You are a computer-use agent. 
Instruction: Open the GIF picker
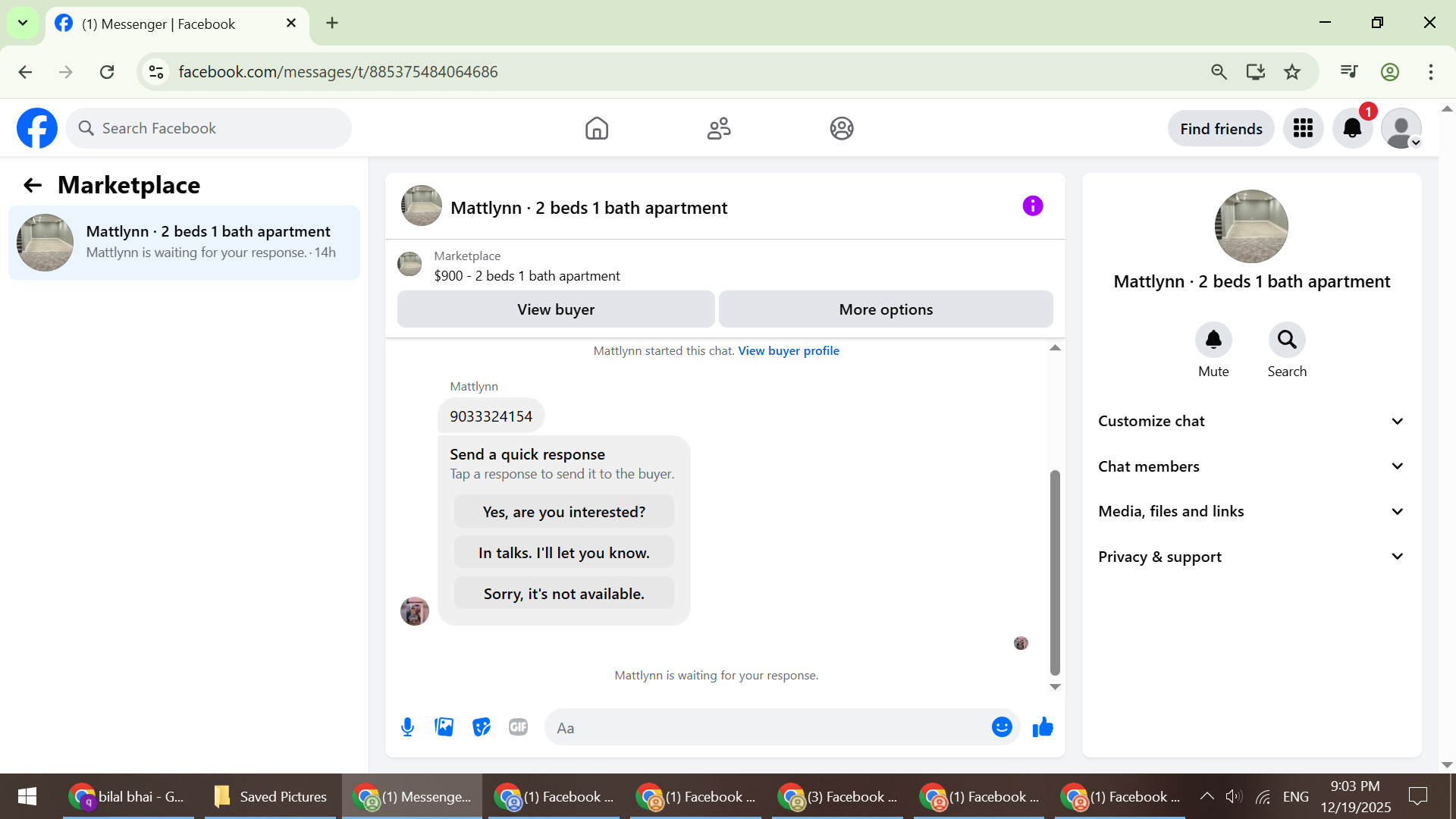[x=518, y=727]
